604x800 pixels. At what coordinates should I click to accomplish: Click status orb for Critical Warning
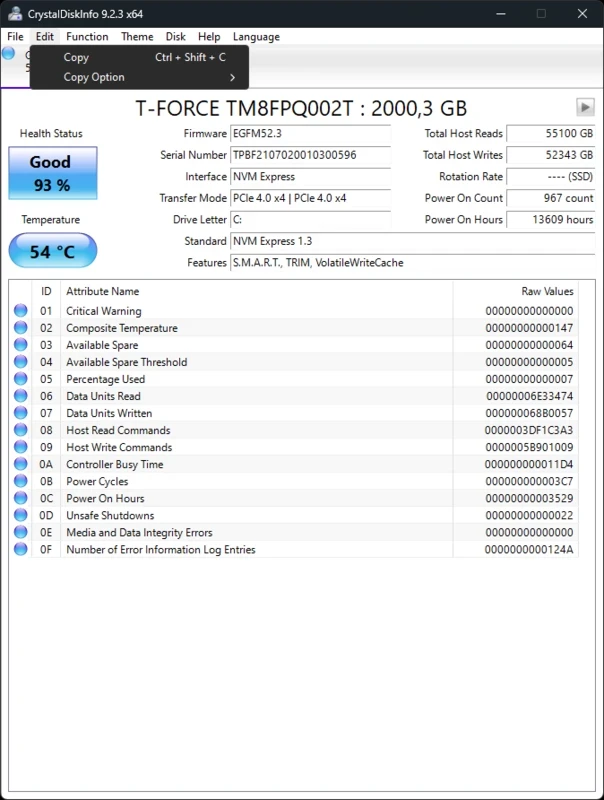click(21, 311)
